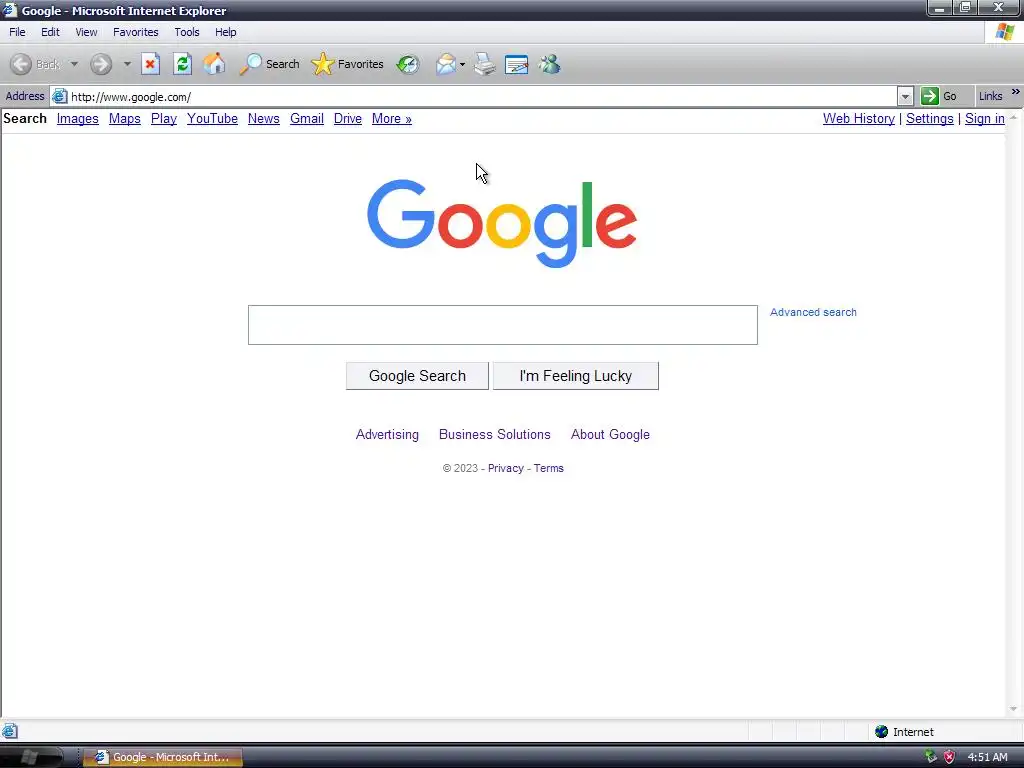Image resolution: width=1024 pixels, height=768 pixels.
Task: Open About Google link
Action: tap(610, 435)
